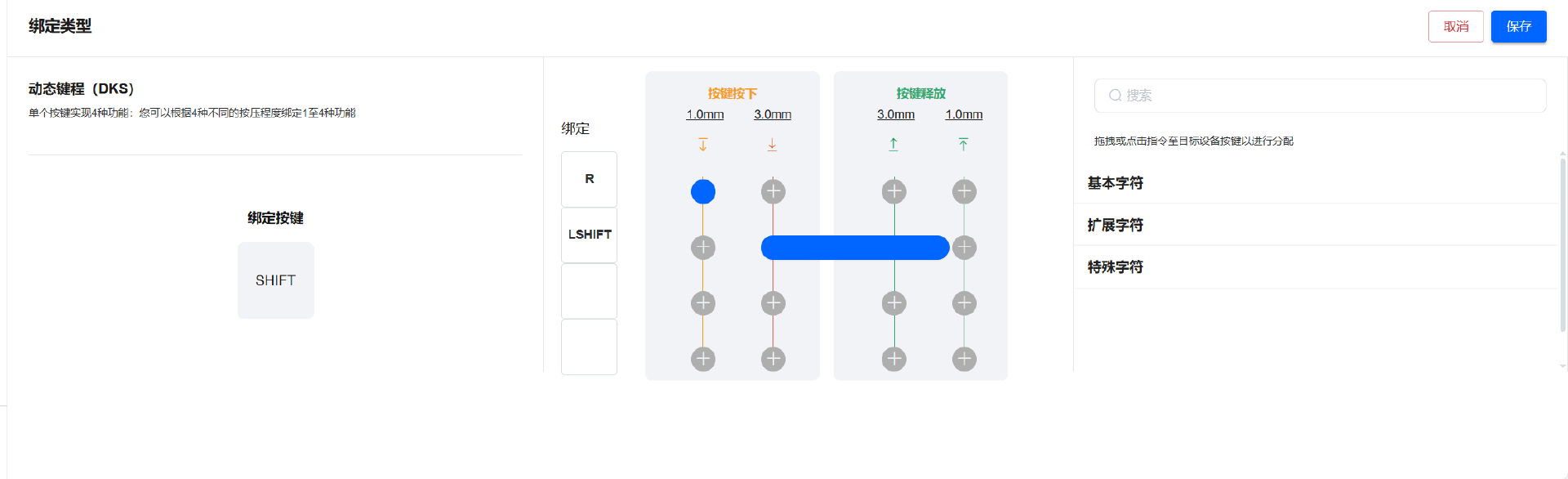Toggle the active blue node in R row
This screenshot has height=479, width=1568.
coord(702,191)
